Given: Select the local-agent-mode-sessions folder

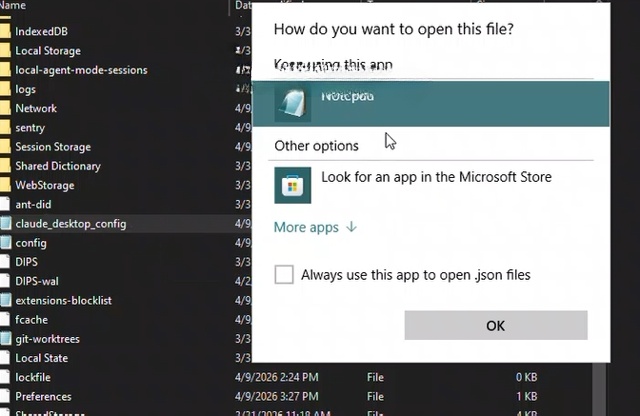Looking at the screenshot, I should click(x=81, y=70).
